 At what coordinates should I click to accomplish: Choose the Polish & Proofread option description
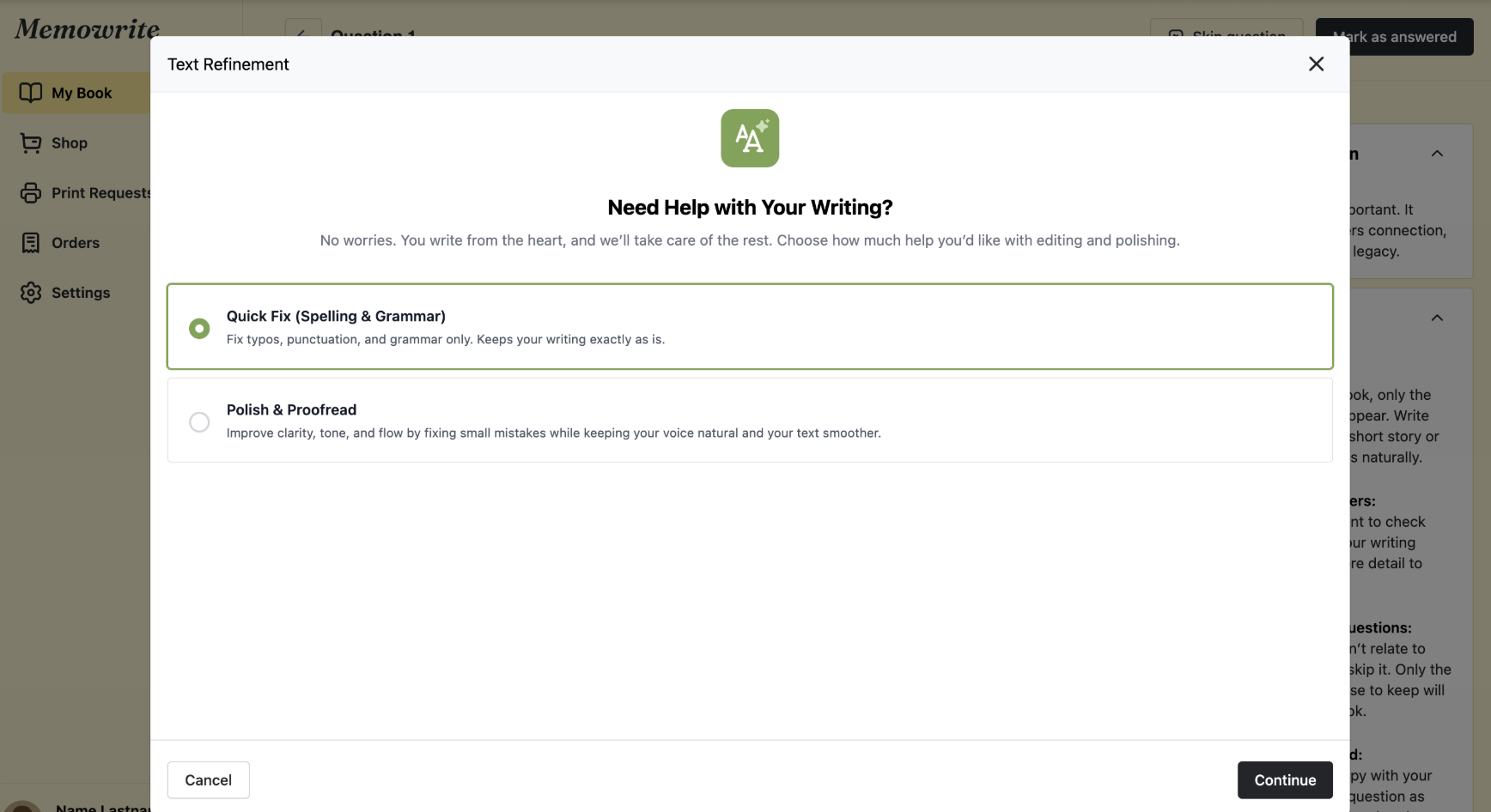click(x=553, y=433)
